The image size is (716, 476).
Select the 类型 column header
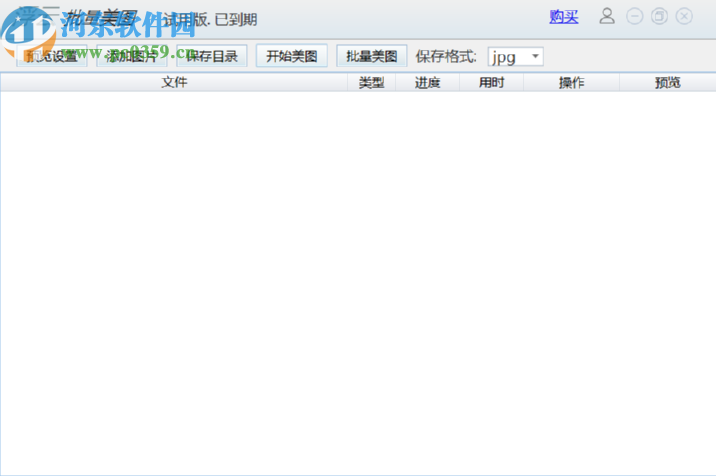pyautogui.click(x=371, y=82)
